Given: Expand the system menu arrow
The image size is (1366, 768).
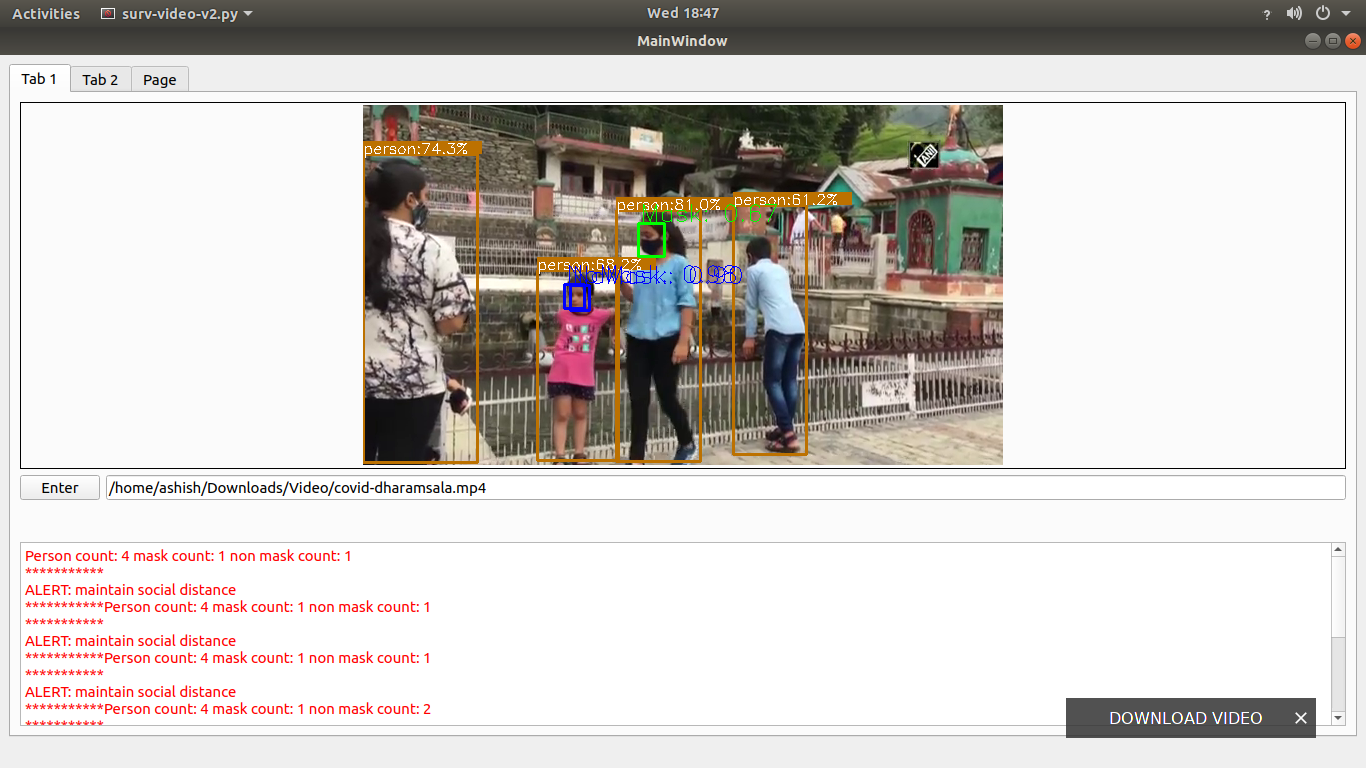Looking at the screenshot, I should [x=1345, y=14].
